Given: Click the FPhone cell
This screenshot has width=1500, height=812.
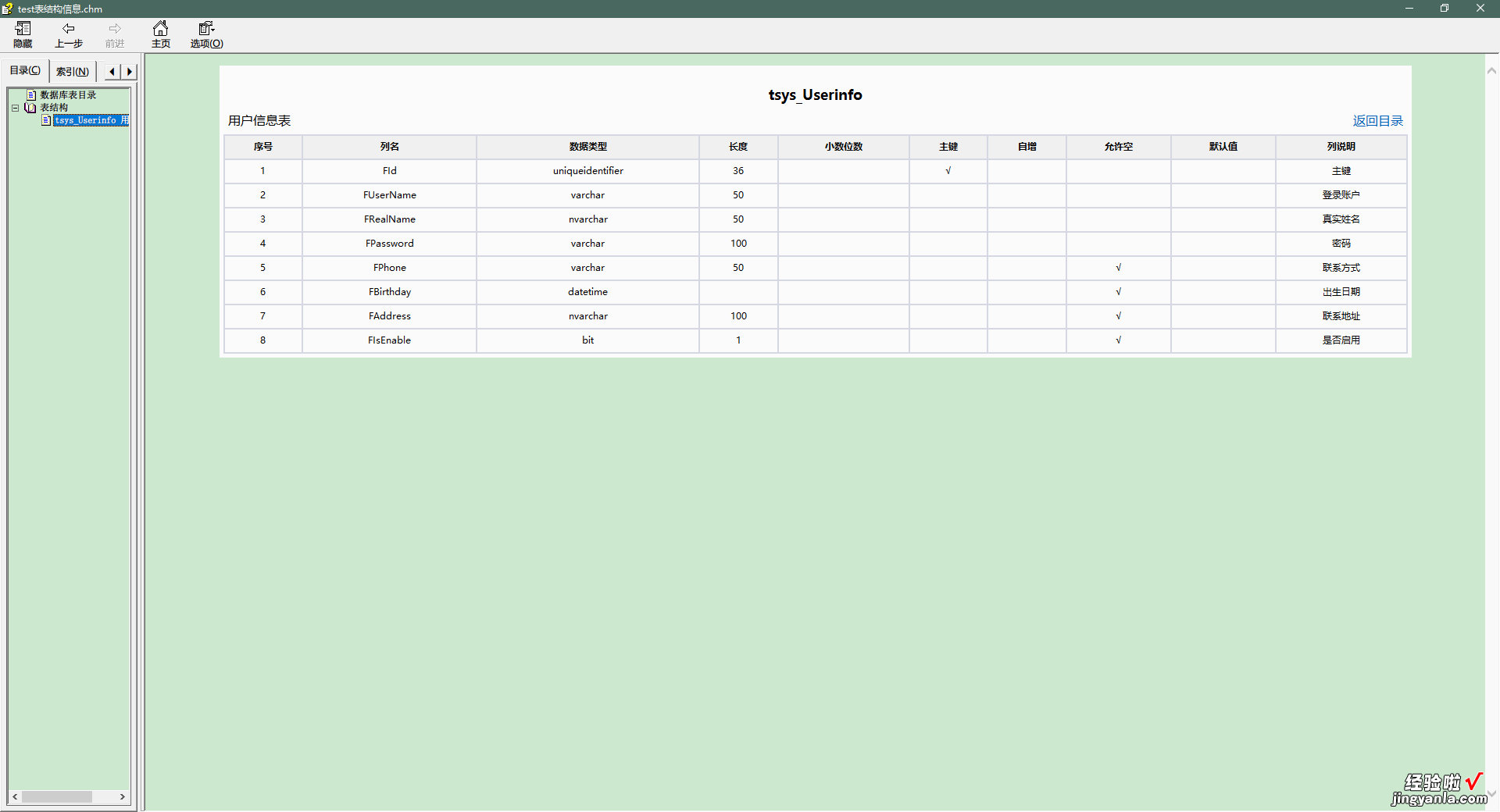Looking at the screenshot, I should (390, 268).
